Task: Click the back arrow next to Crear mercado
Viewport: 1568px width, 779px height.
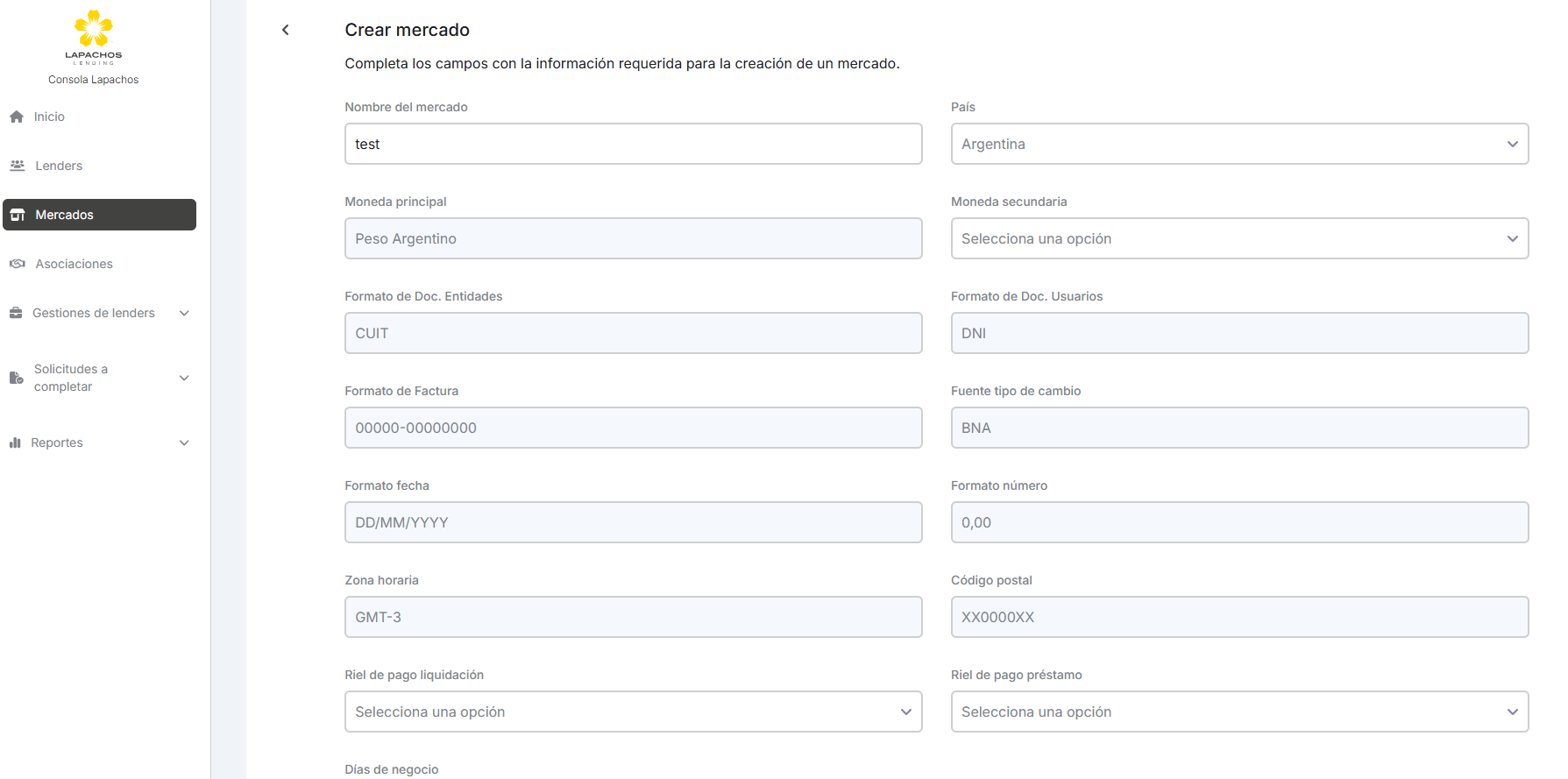Action: [286, 30]
